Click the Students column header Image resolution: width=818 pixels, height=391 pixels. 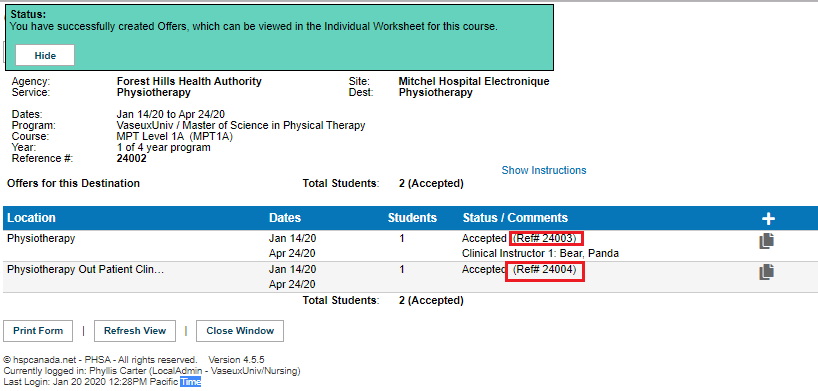pyautogui.click(x=412, y=218)
